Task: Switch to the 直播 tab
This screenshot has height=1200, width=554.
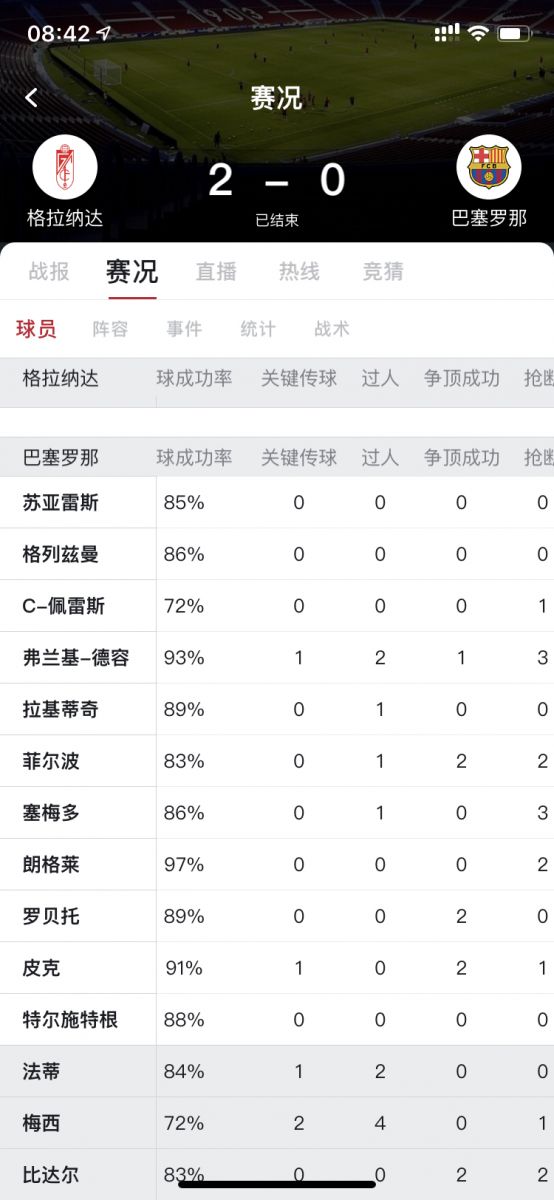Action: [x=216, y=271]
